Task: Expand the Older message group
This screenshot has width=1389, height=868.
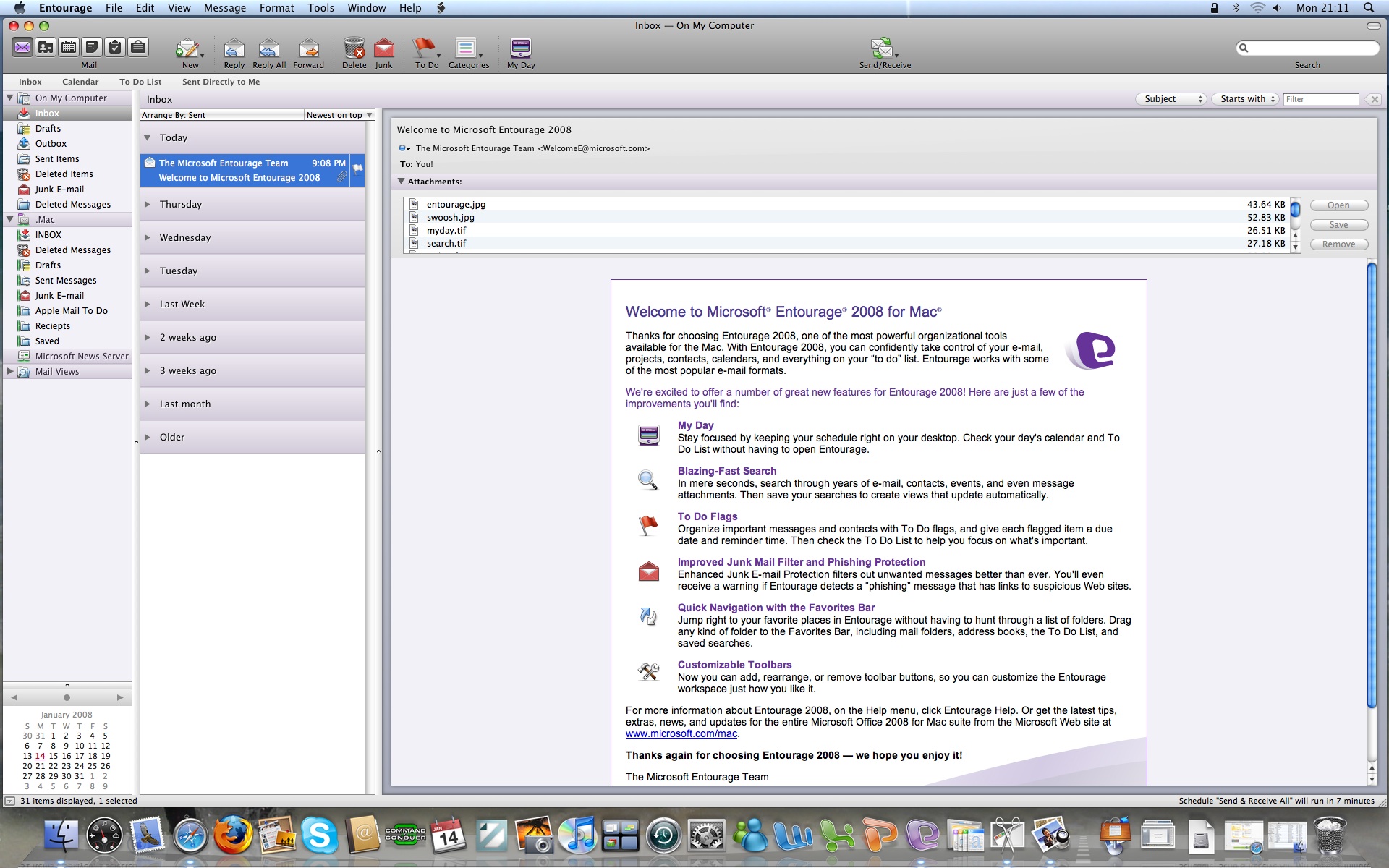Action: click(147, 437)
